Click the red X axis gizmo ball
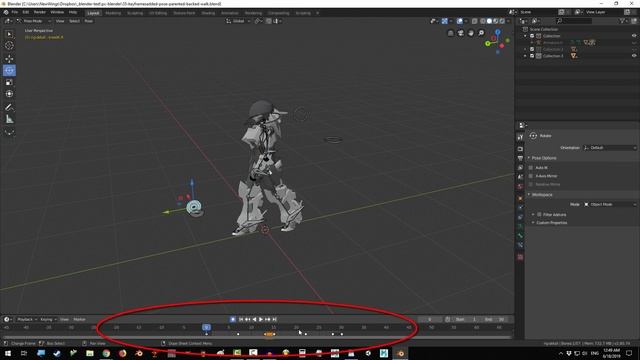The width and height of the screenshot is (640, 360). pos(502,46)
